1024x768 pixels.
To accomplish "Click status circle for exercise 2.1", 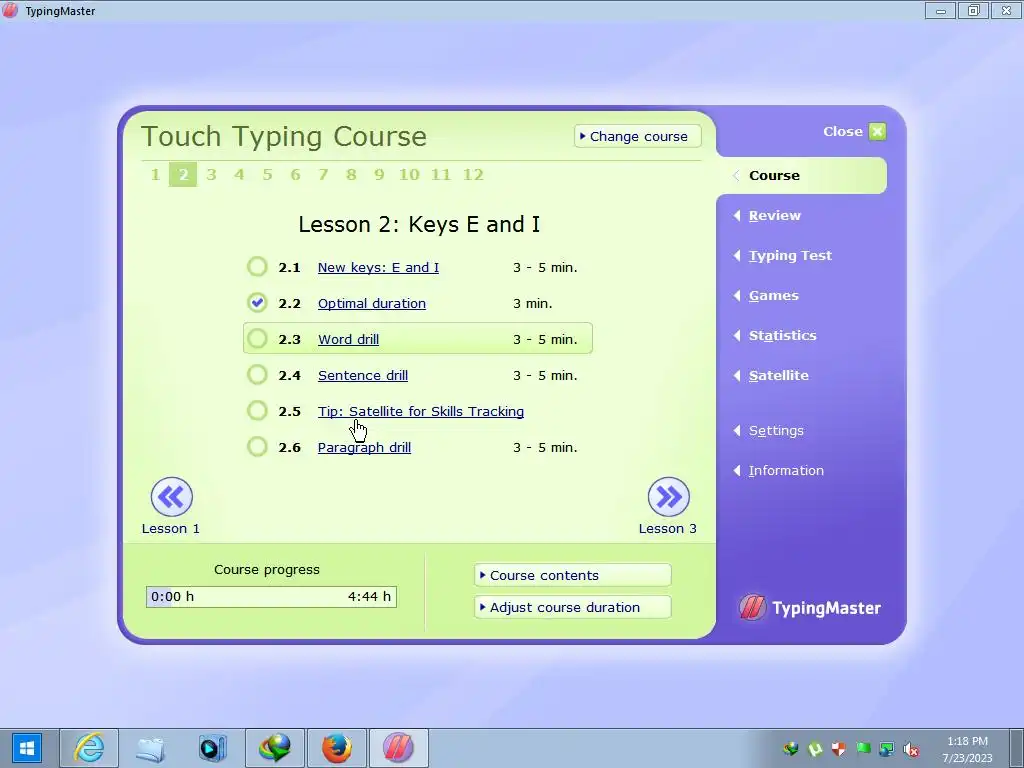I will [x=257, y=266].
